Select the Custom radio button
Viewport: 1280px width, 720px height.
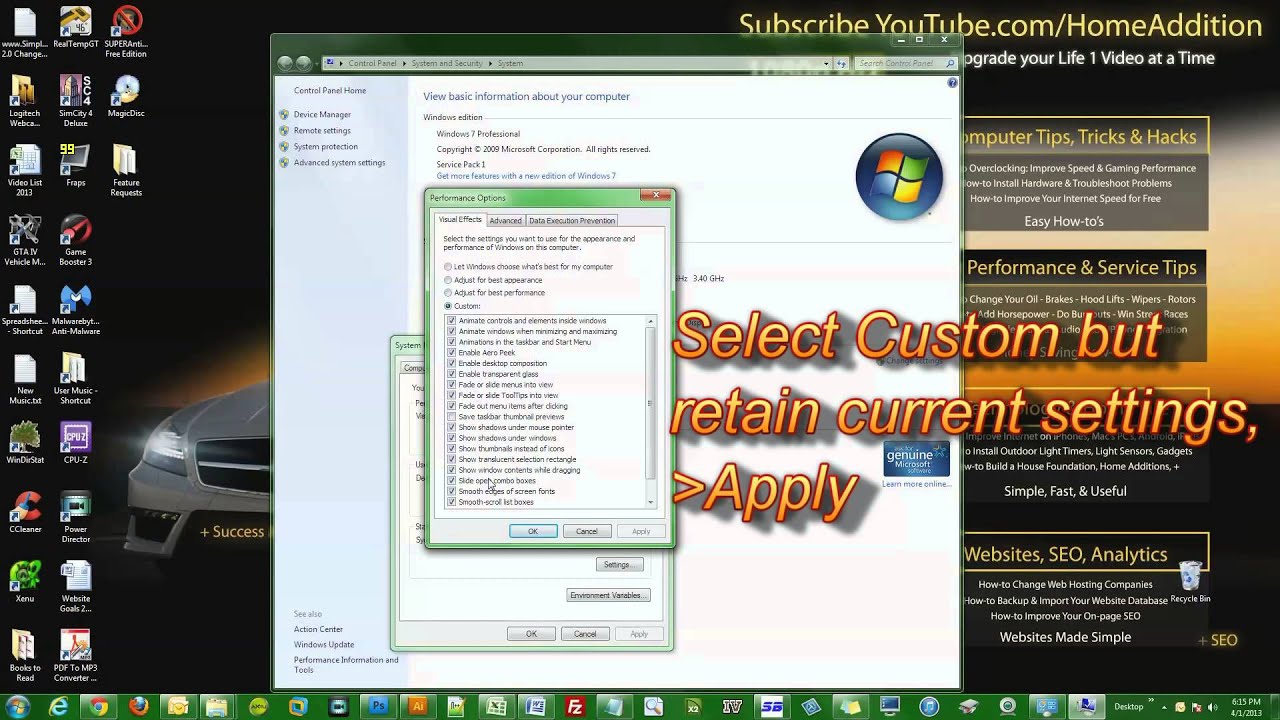click(448, 306)
